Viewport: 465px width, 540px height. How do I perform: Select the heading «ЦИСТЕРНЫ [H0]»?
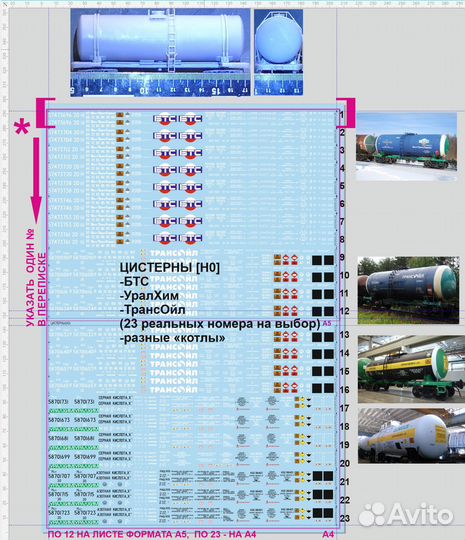point(169,268)
